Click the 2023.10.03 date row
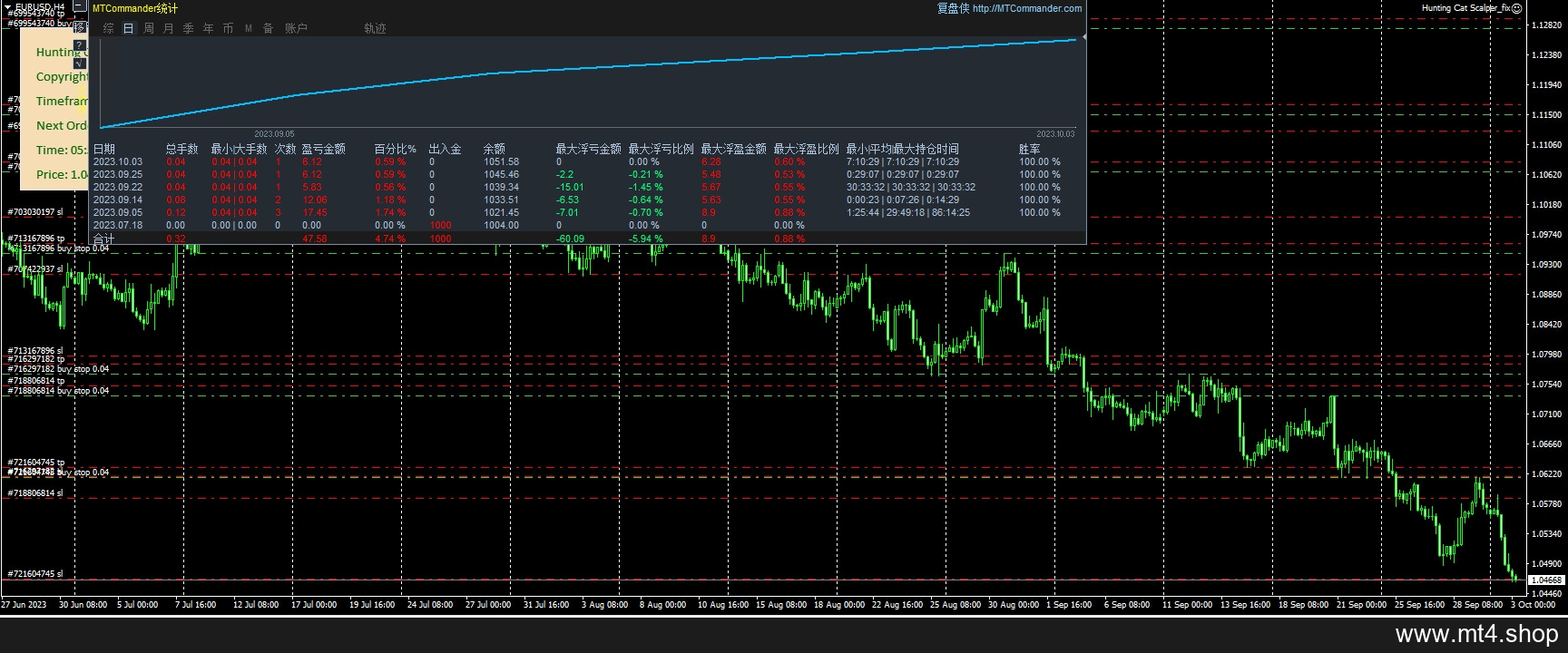 [x=118, y=161]
